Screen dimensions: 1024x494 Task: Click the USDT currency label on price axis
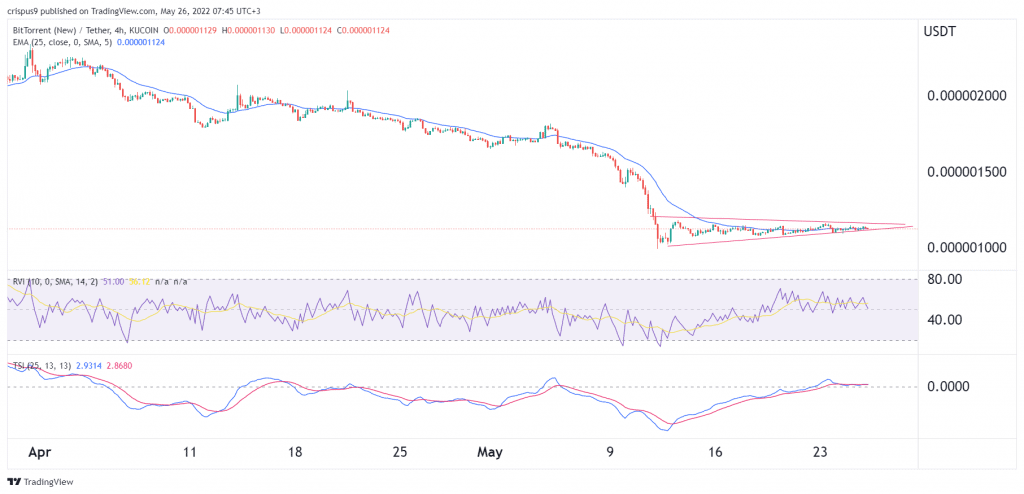(939, 30)
